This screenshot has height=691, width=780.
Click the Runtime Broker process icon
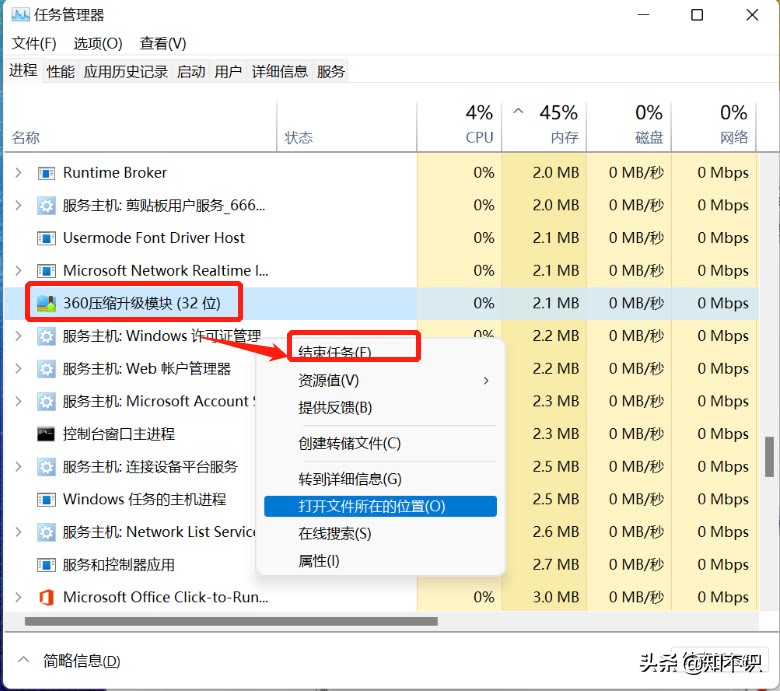tap(46, 173)
